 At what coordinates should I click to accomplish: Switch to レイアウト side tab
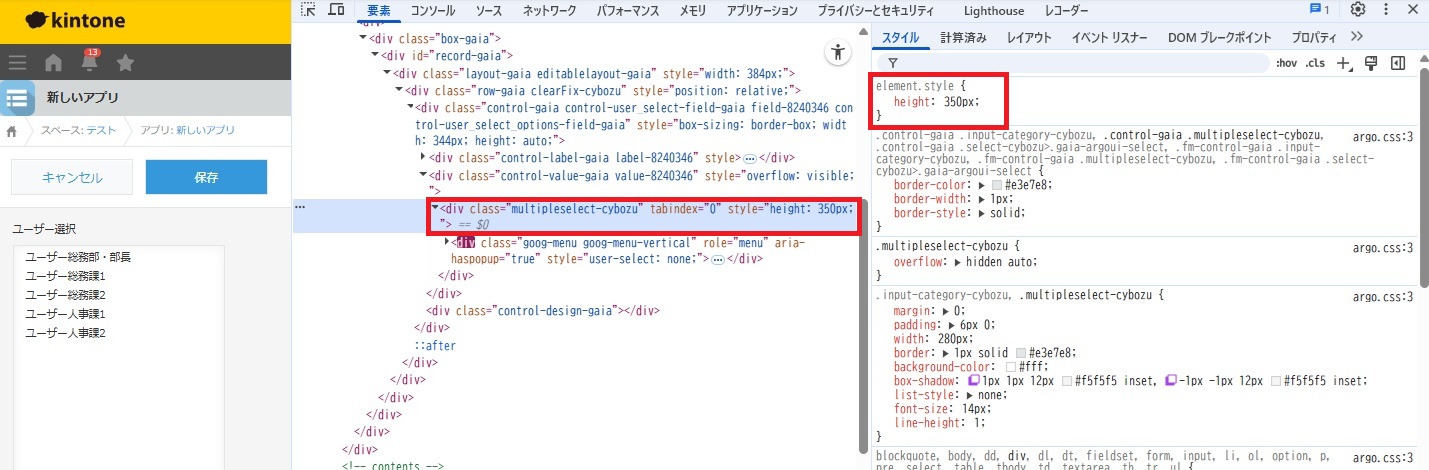point(1029,37)
